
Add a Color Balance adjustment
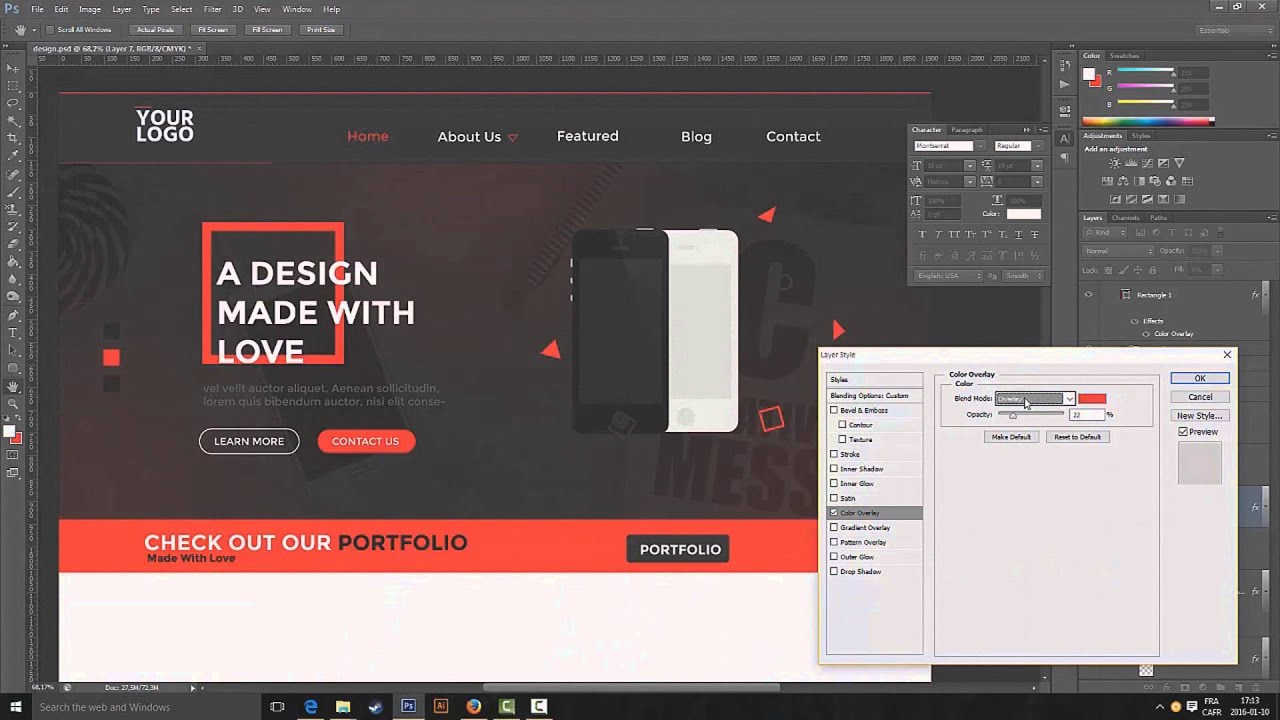[x=1123, y=181]
